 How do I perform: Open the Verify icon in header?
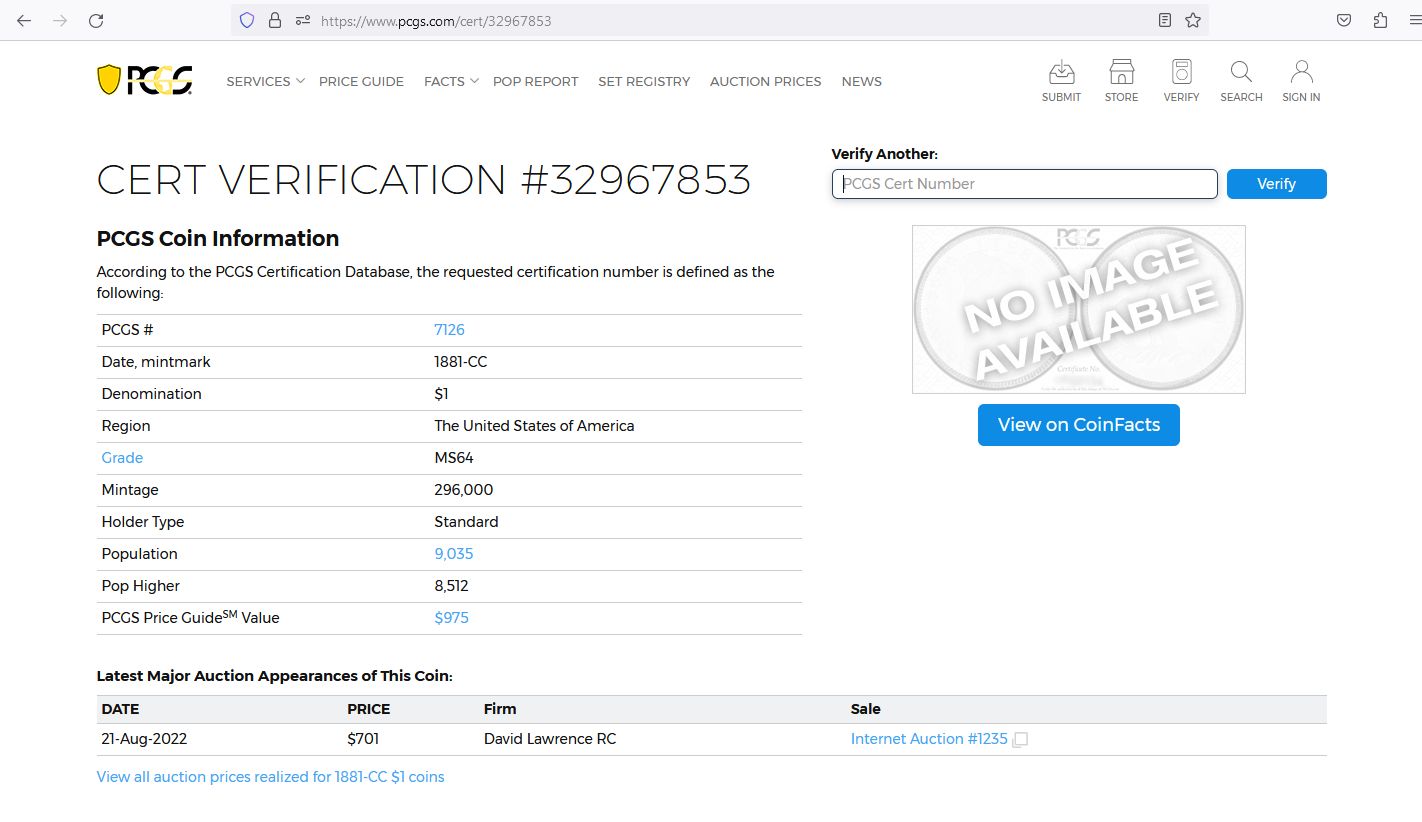pos(1181,81)
